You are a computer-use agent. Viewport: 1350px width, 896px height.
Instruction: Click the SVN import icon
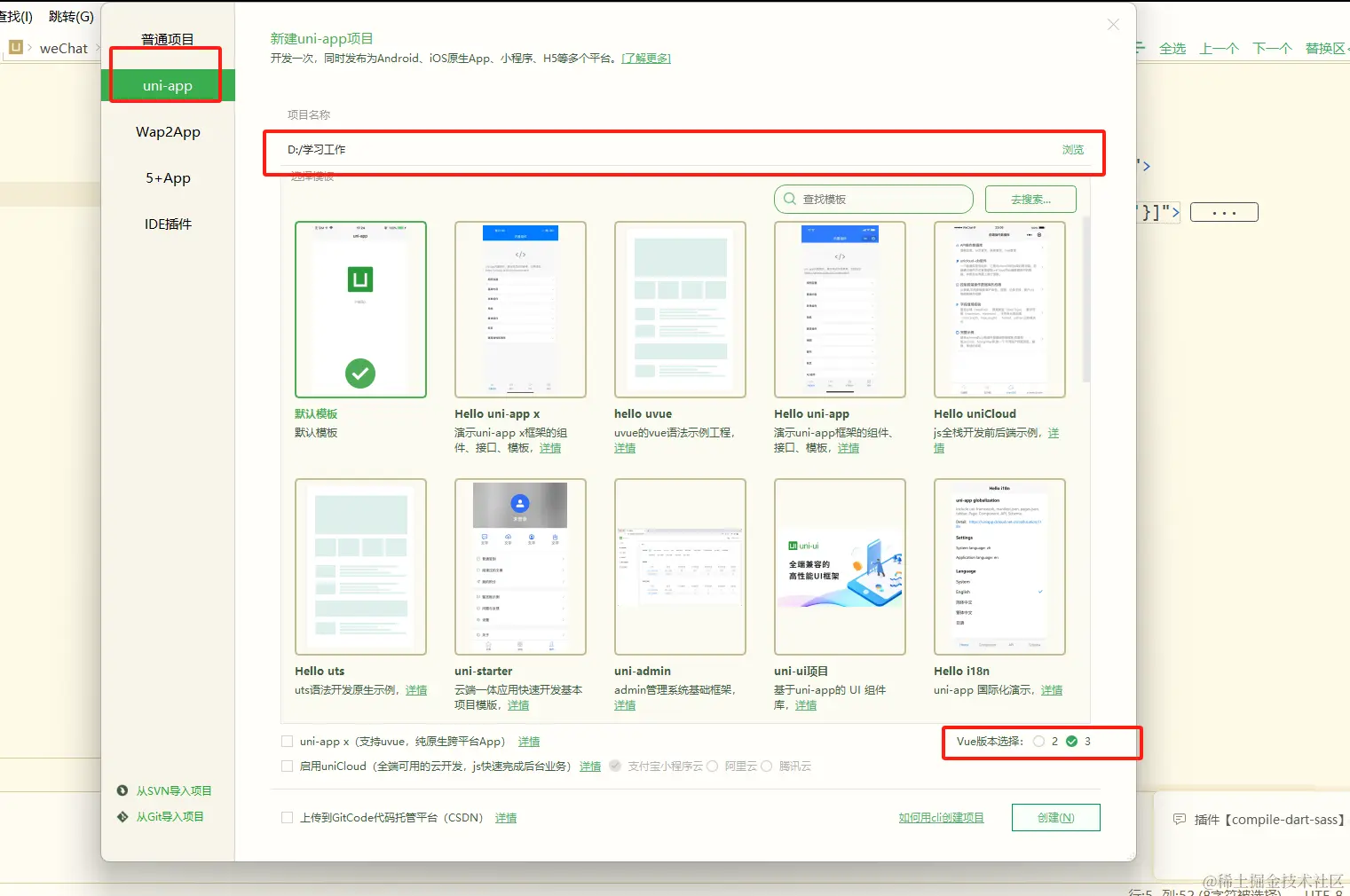click(122, 790)
